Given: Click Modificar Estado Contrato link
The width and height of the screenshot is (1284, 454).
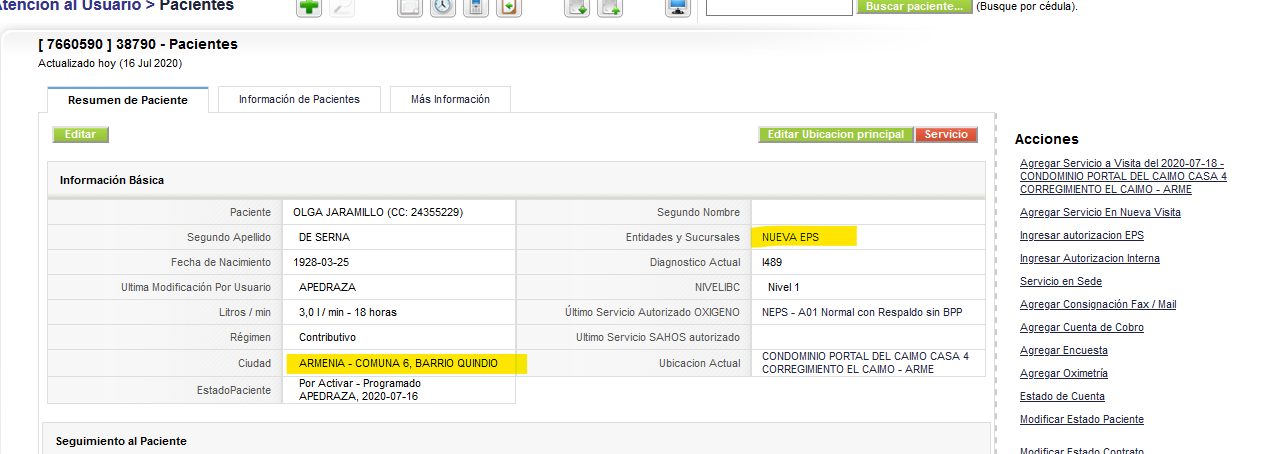Looking at the screenshot, I should tap(1082, 450).
